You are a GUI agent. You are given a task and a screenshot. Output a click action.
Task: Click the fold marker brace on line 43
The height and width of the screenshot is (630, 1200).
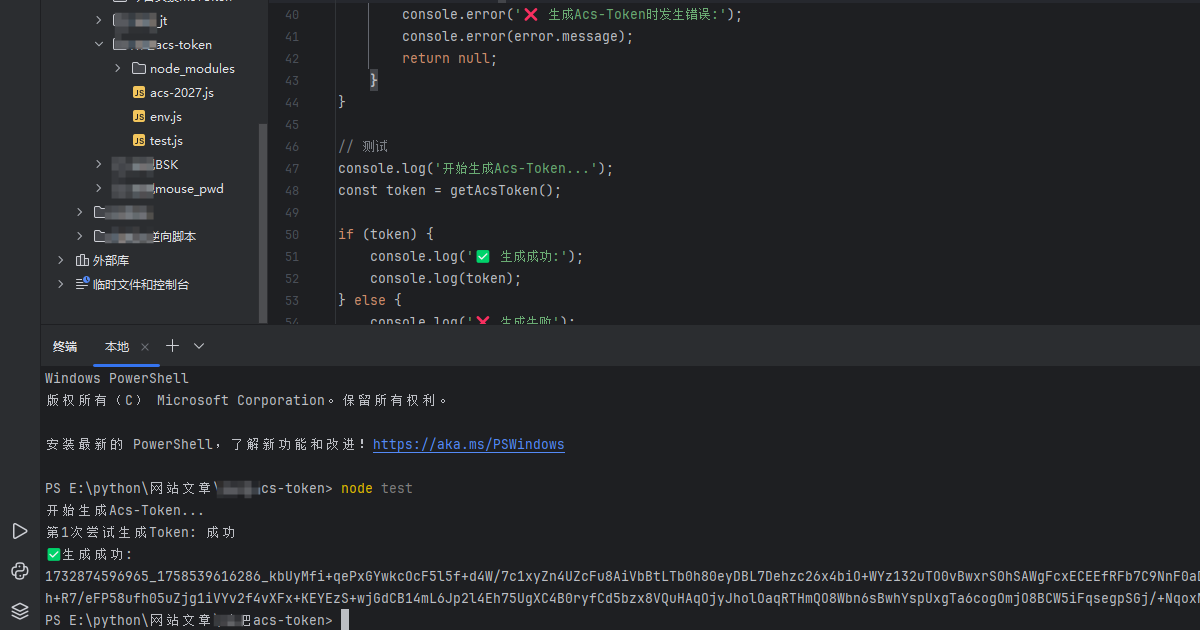coord(374,80)
